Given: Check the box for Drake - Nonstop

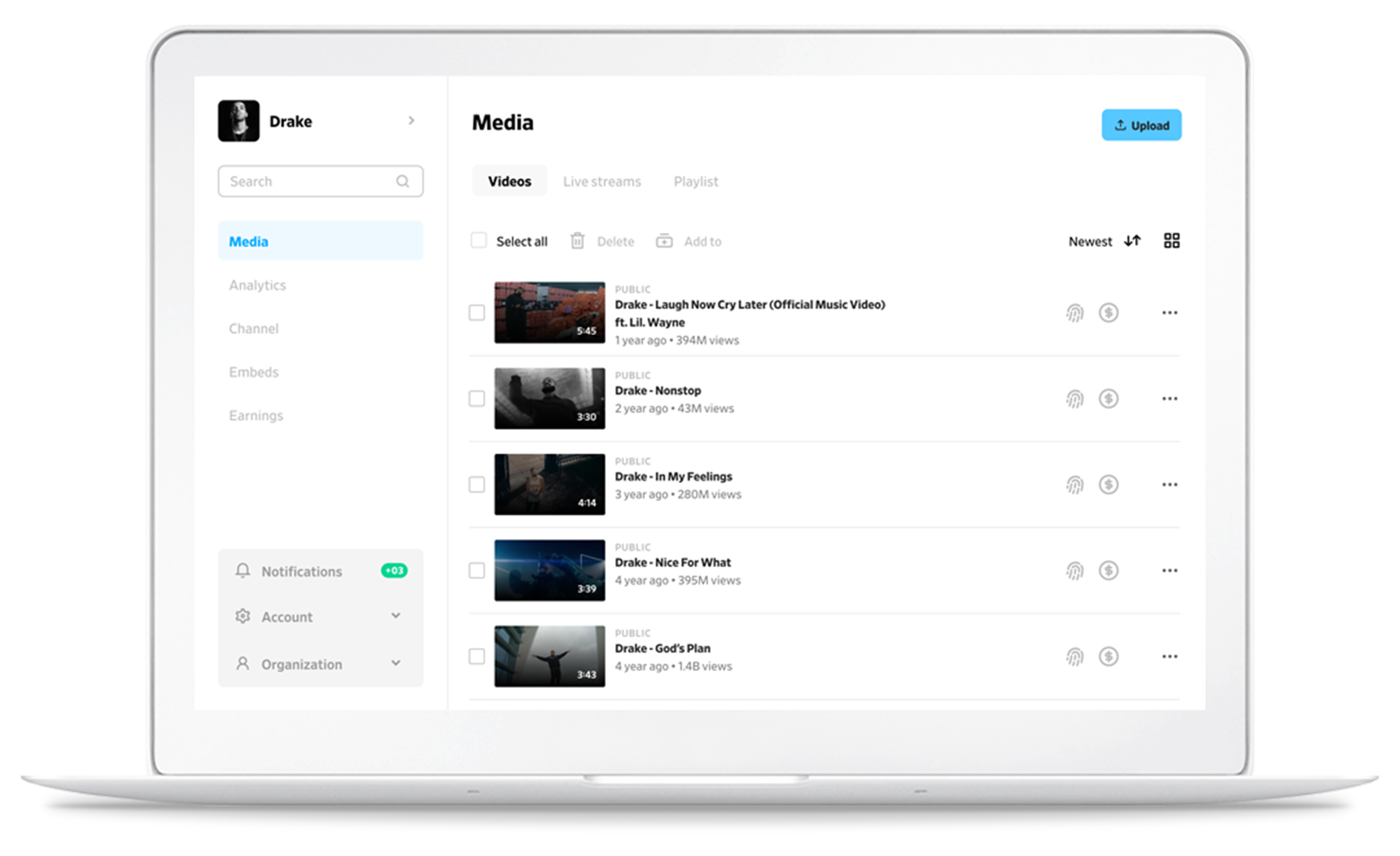Looking at the screenshot, I should pyautogui.click(x=476, y=398).
